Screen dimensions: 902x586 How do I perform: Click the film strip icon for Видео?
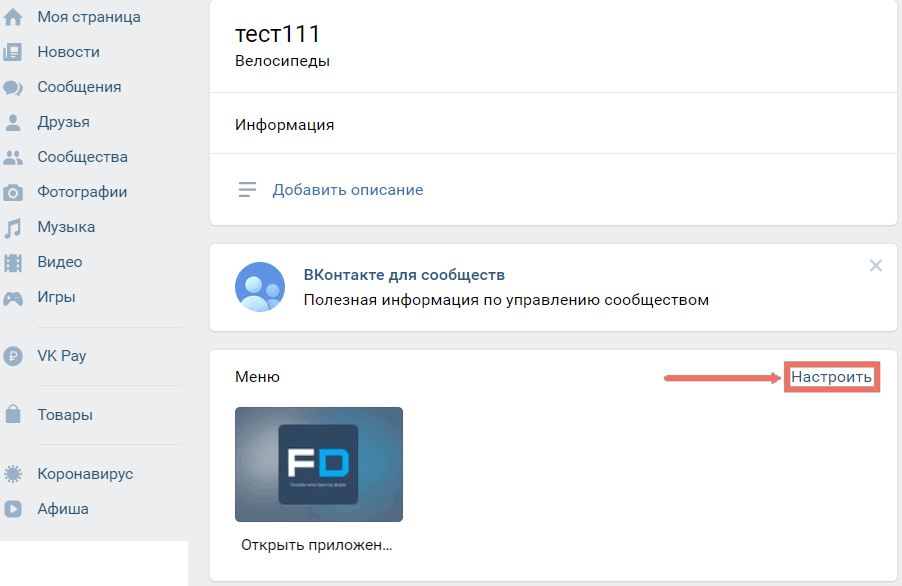(13, 263)
